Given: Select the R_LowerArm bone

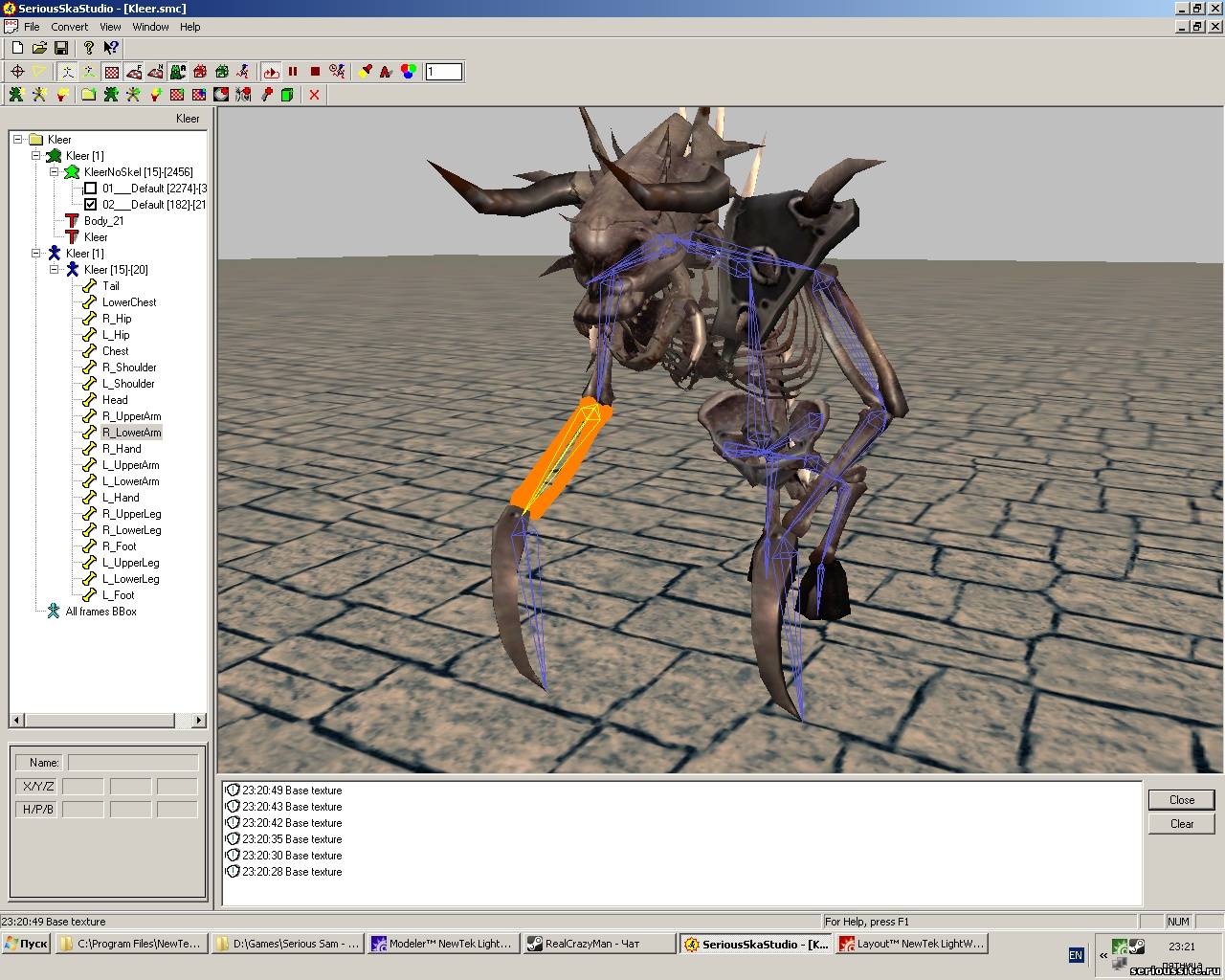Looking at the screenshot, I should click(132, 433).
